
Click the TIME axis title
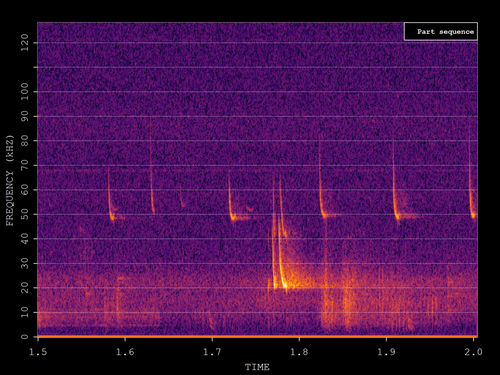point(257,367)
